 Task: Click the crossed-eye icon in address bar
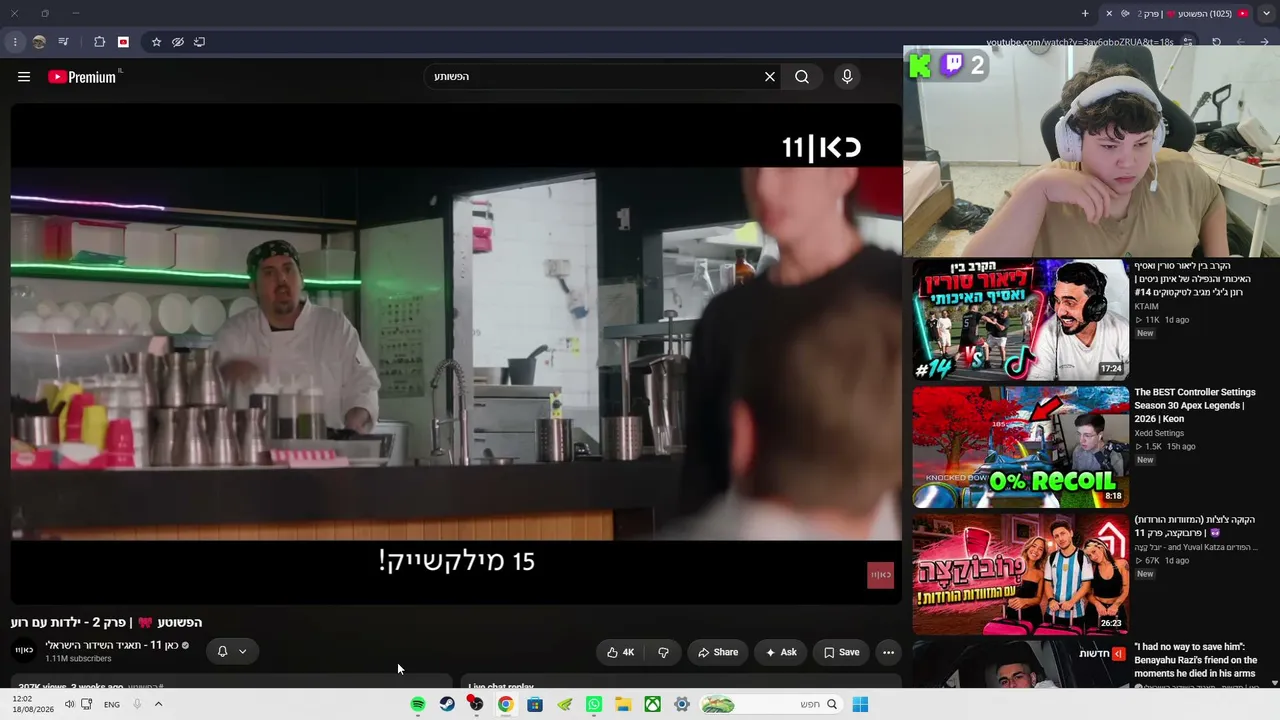pyautogui.click(x=178, y=42)
